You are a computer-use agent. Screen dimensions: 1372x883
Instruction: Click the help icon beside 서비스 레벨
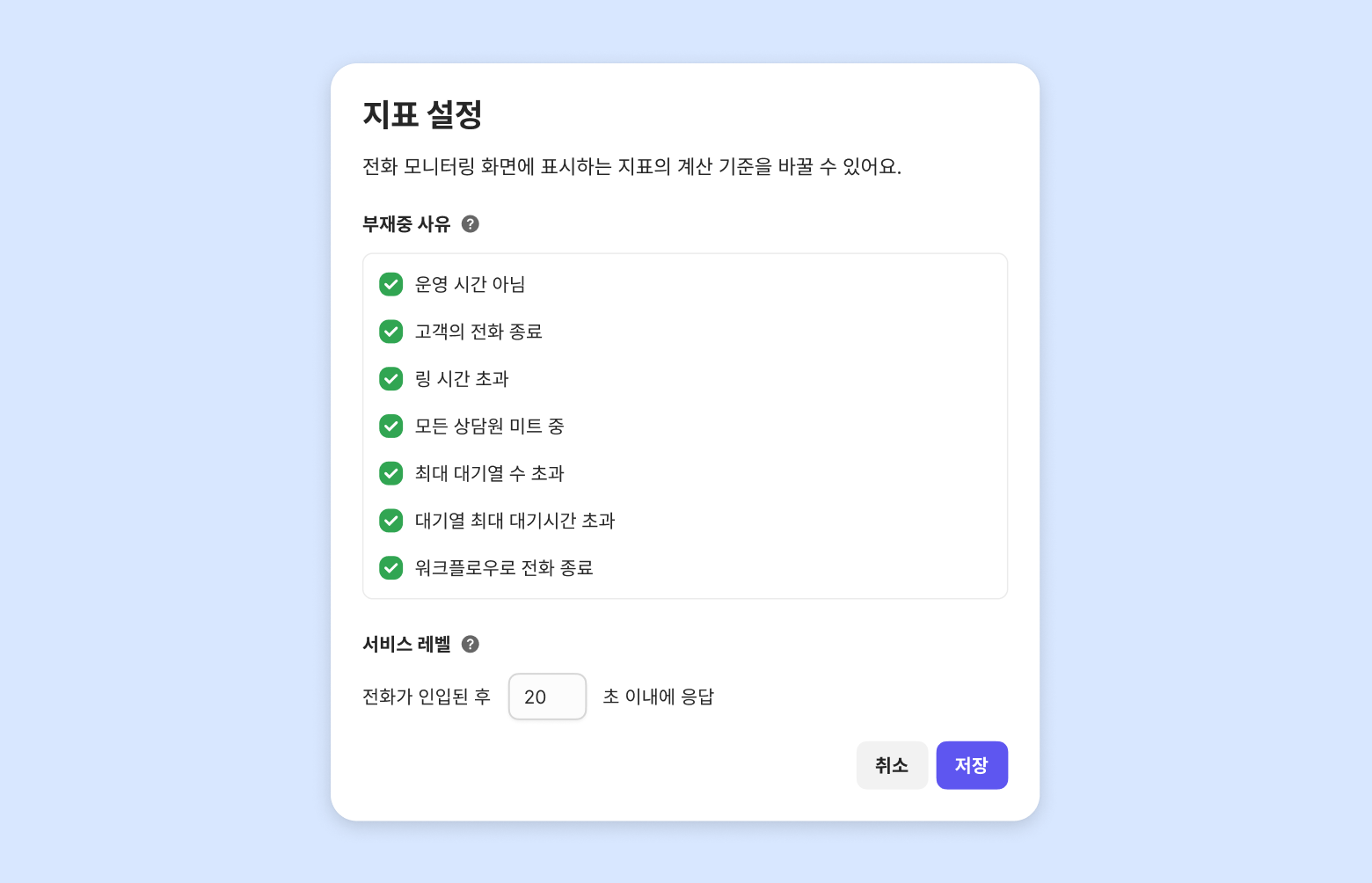coord(471,645)
